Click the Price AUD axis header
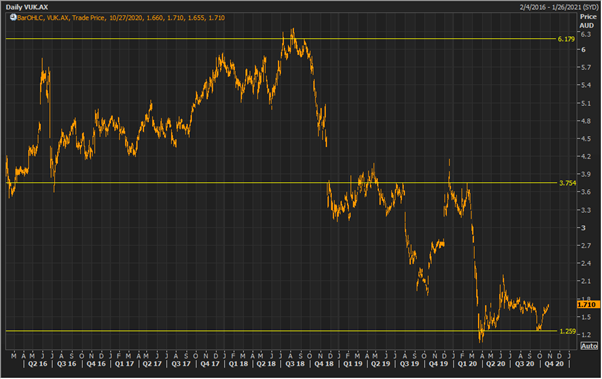 (587, 21)
